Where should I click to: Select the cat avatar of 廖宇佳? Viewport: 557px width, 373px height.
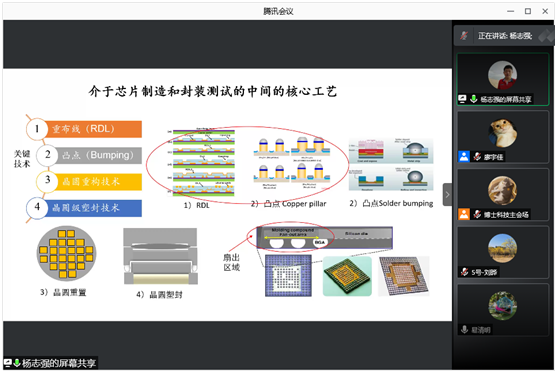[502, 133]
